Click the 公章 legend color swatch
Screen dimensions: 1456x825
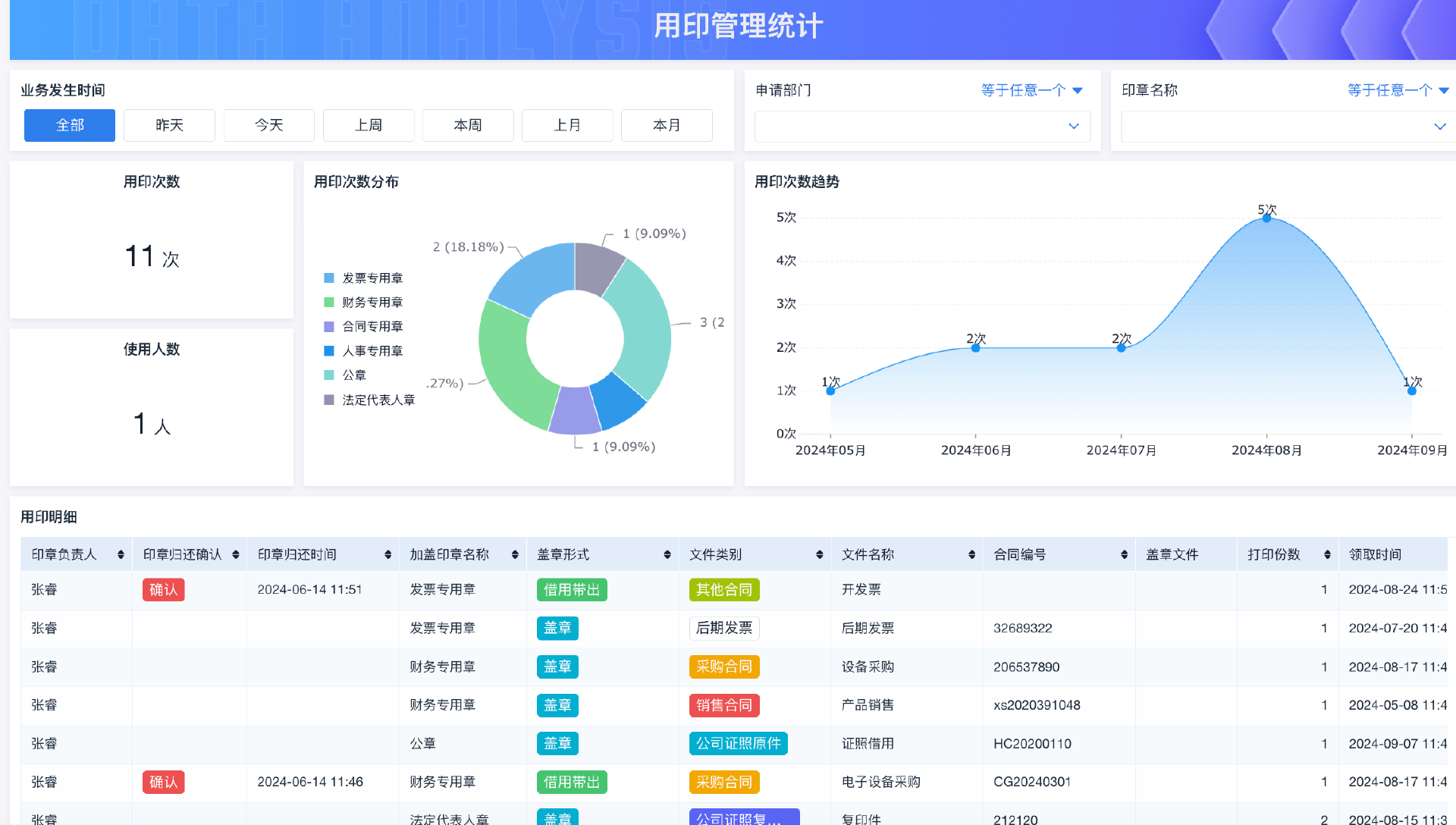click(329, 375)
